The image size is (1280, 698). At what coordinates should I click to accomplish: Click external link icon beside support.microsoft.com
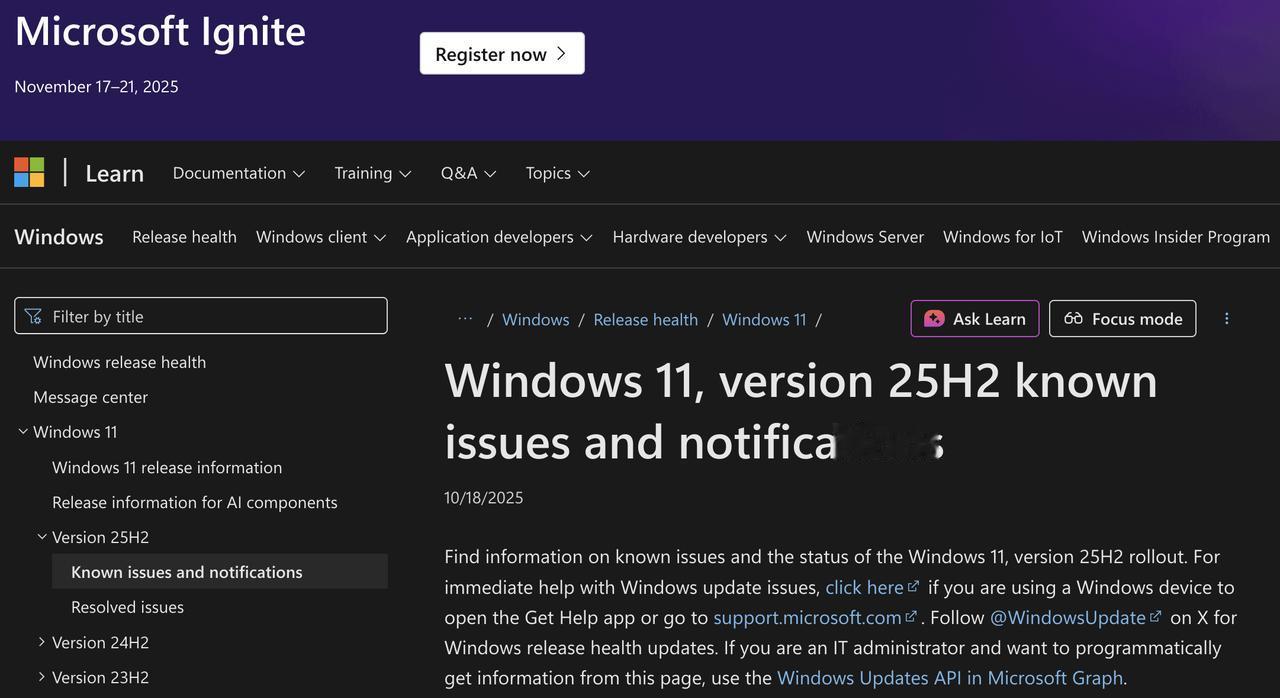click(911, 616)
